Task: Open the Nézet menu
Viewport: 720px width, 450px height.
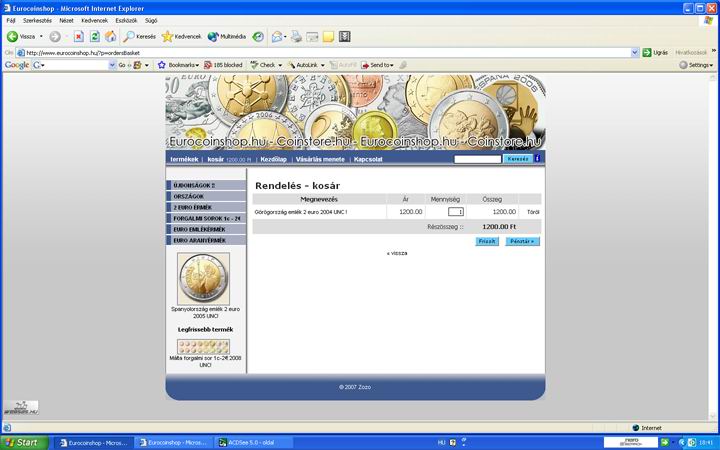Action: tap(66, 21)
